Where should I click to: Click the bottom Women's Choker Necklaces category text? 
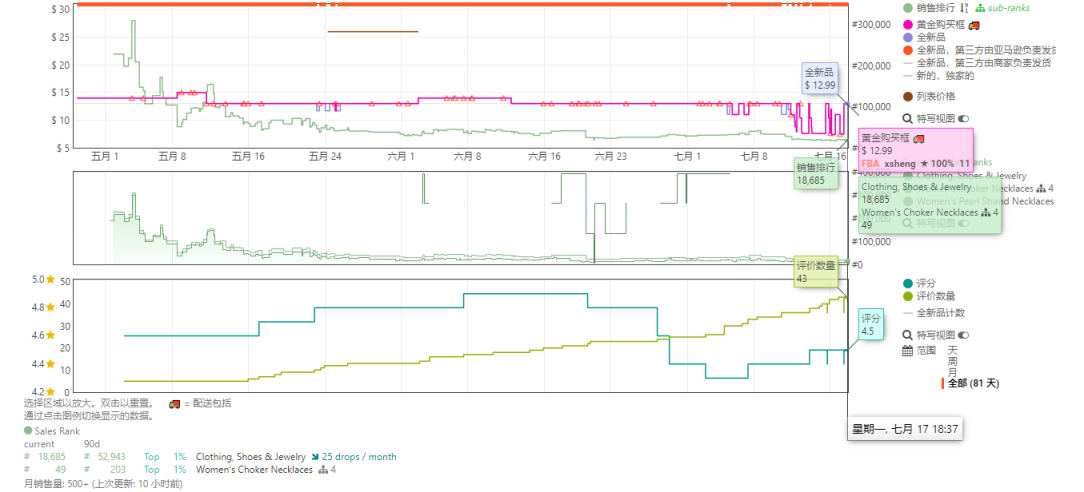click(x=254, y=470)
